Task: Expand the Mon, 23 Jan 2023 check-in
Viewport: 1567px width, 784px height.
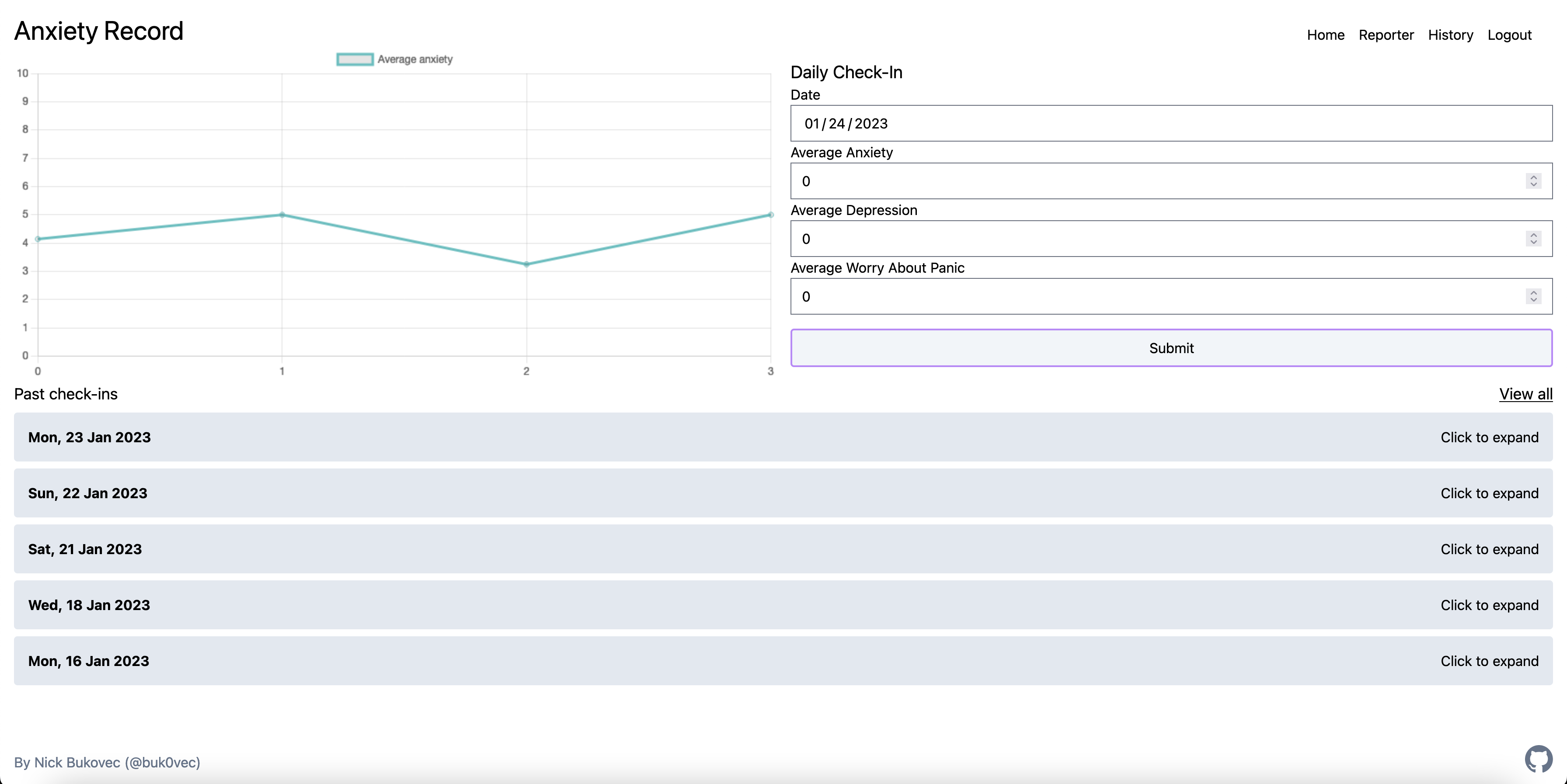Action: pos(783,437)
